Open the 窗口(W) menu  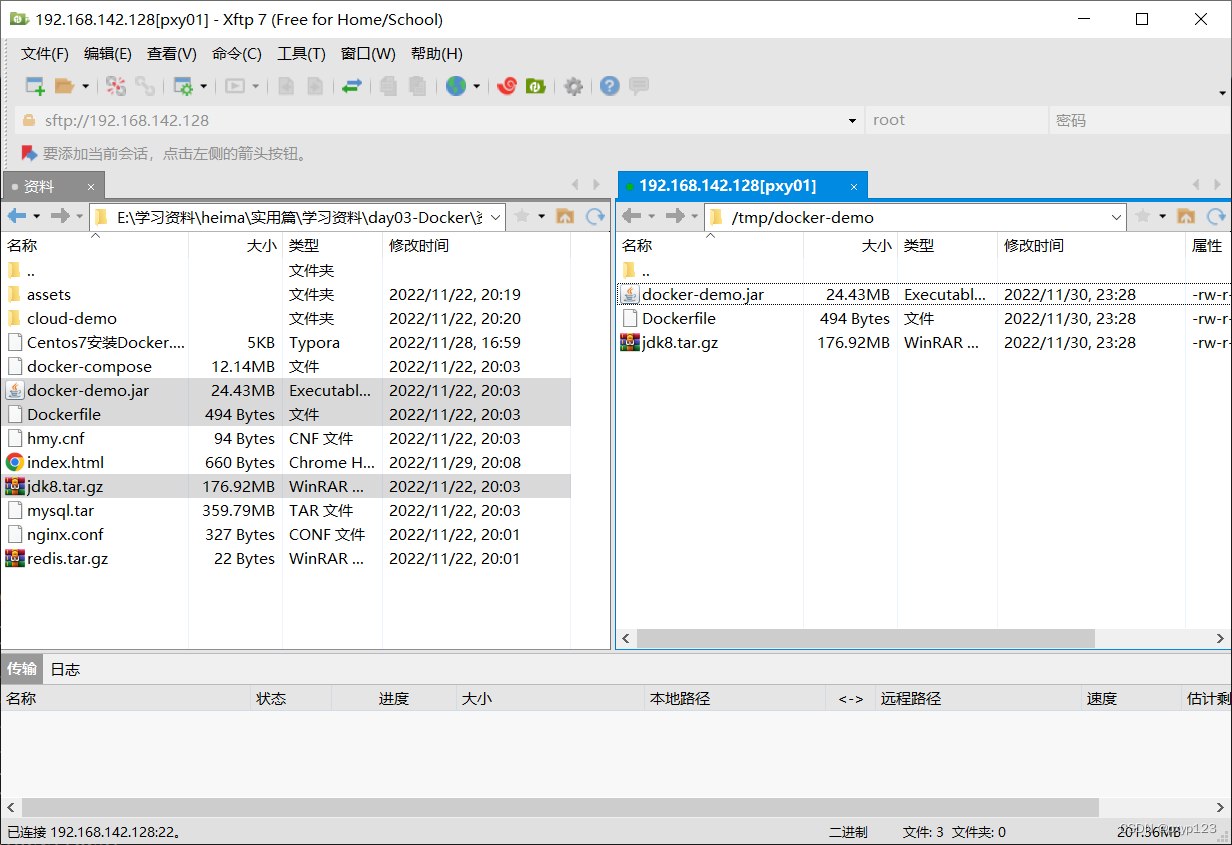[368, 54]
